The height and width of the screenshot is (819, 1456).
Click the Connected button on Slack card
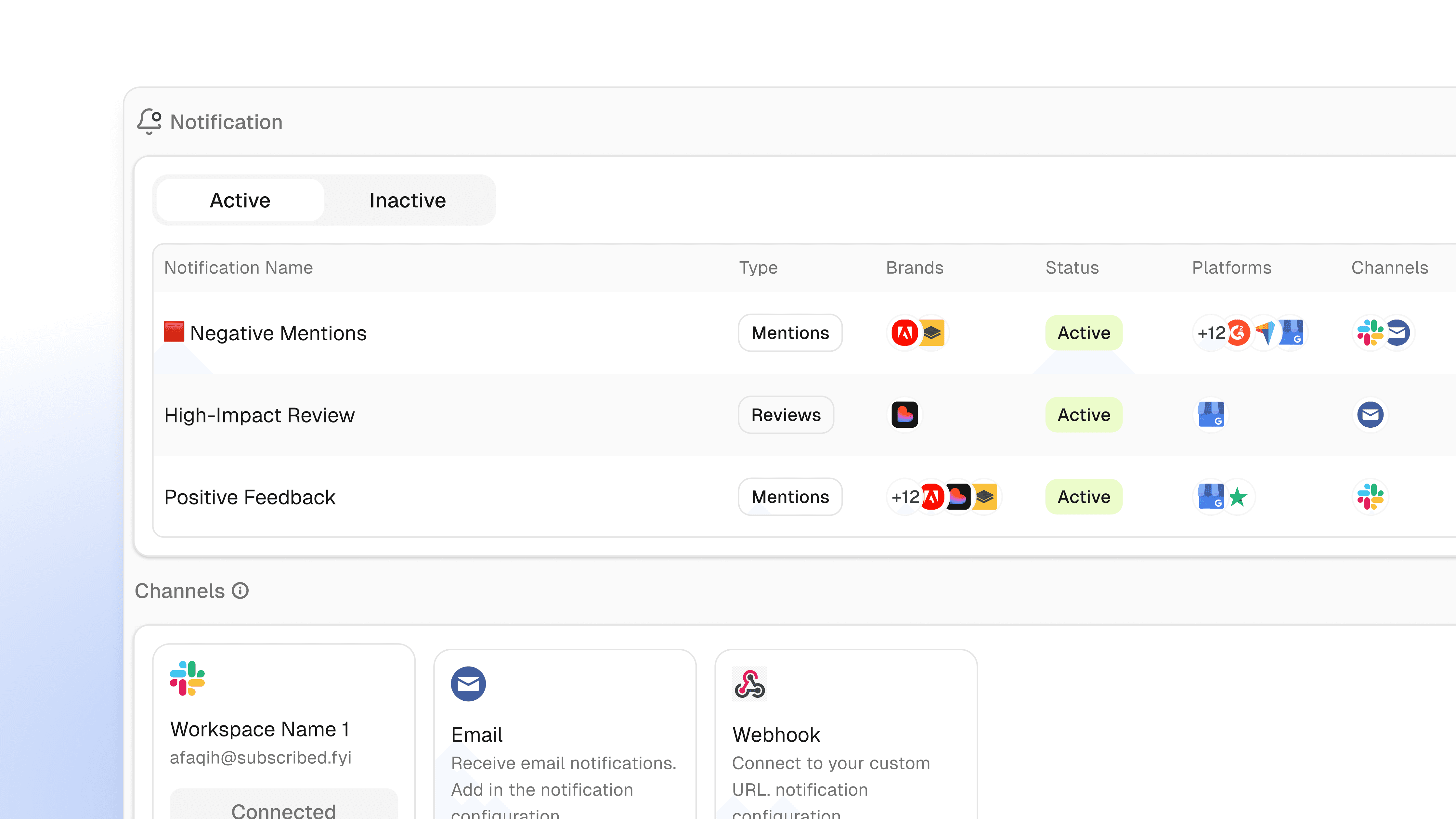[x=284, y=808]
